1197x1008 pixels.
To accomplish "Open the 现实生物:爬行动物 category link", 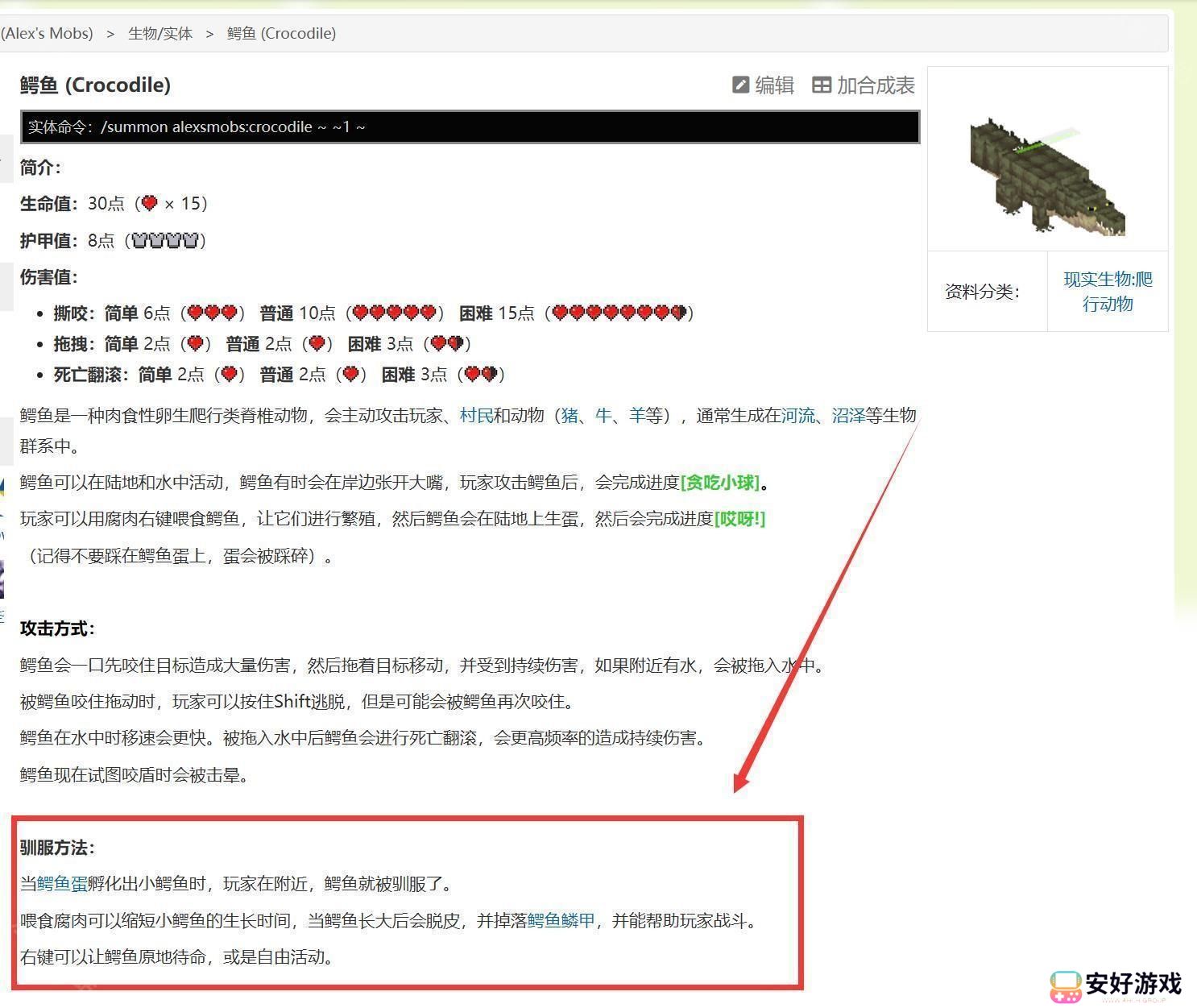I will point(1108,292).
